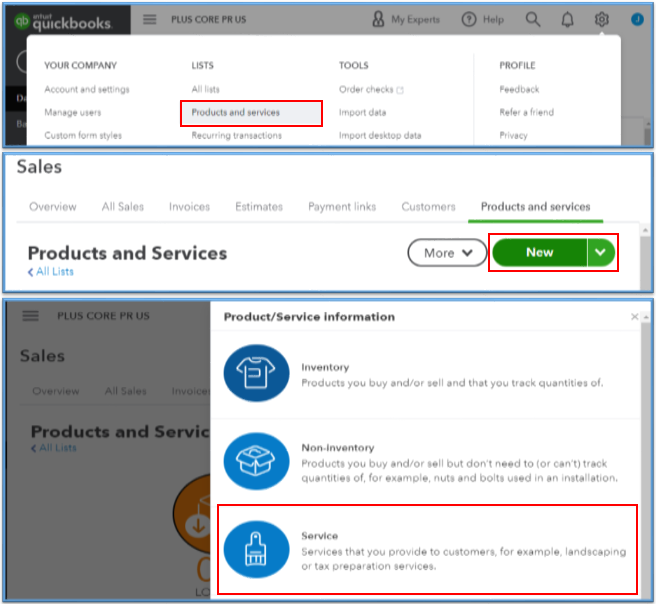Toggle hamburger menu beside QuickBooks logo
Image resolution: width=656 pixels, height=604 pixels.
[150, 19]
